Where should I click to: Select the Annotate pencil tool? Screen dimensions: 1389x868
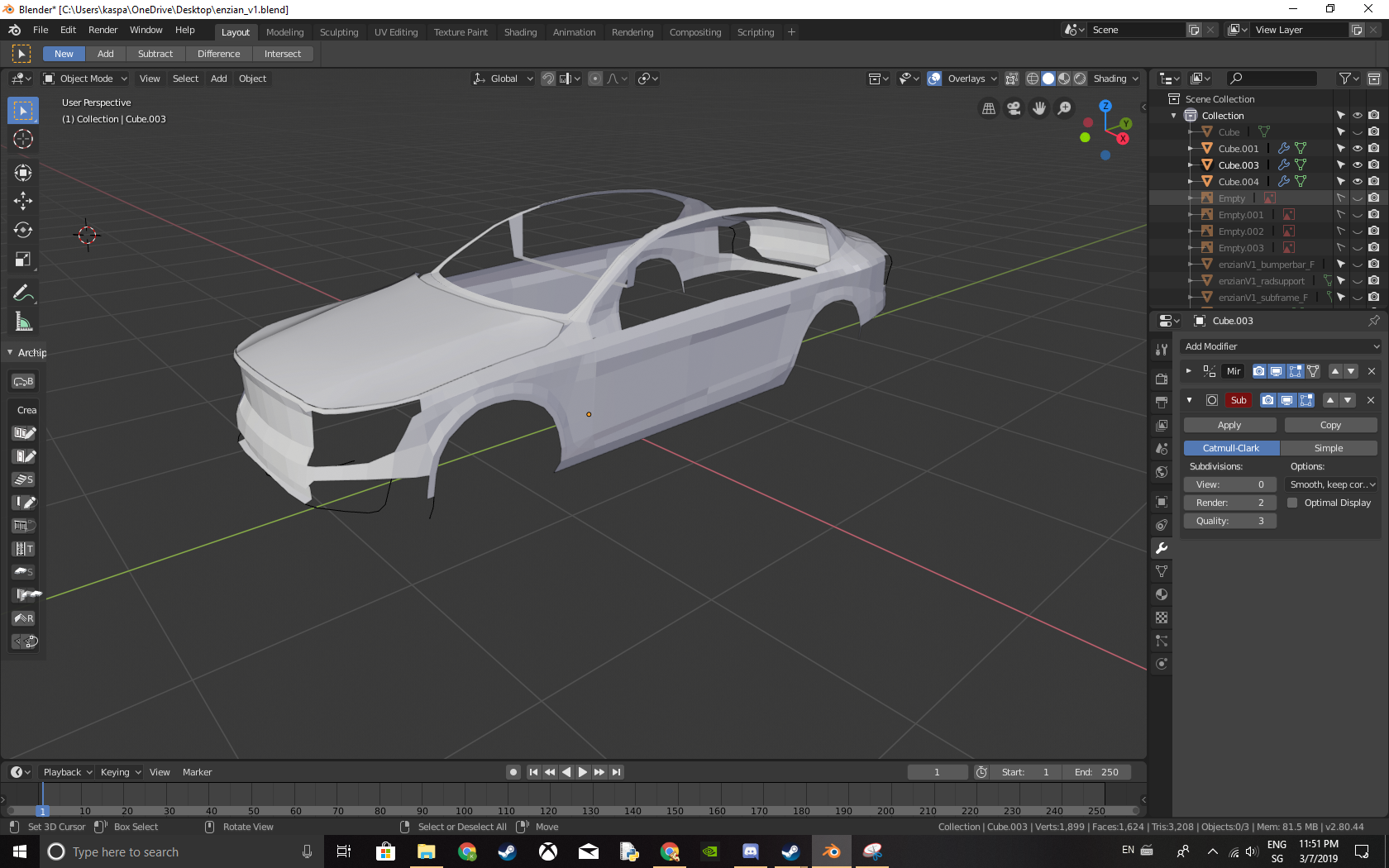[23, 293]
